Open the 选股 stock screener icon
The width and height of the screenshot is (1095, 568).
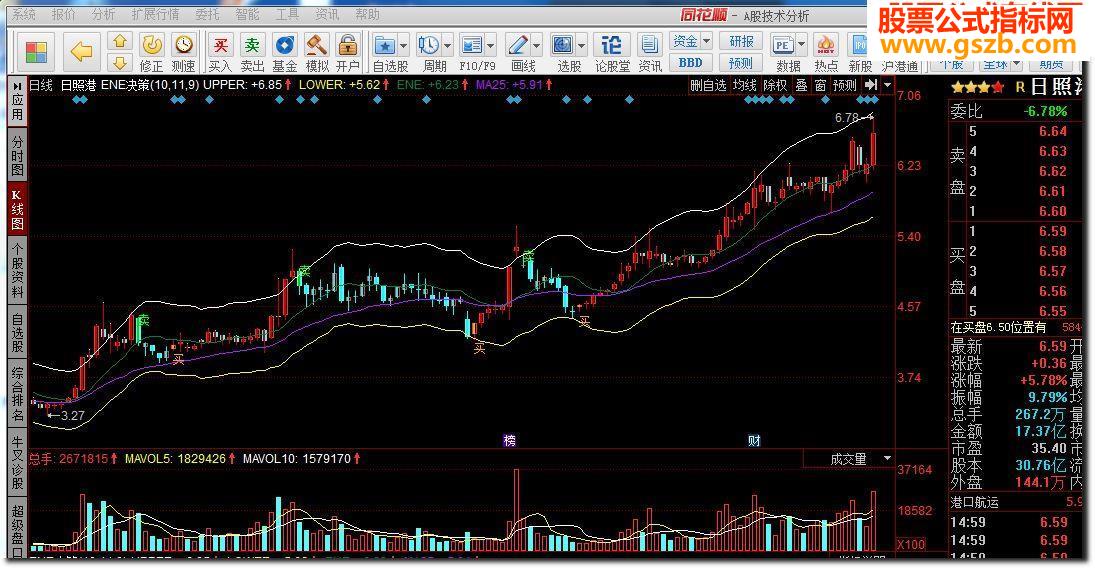(563, 46)
